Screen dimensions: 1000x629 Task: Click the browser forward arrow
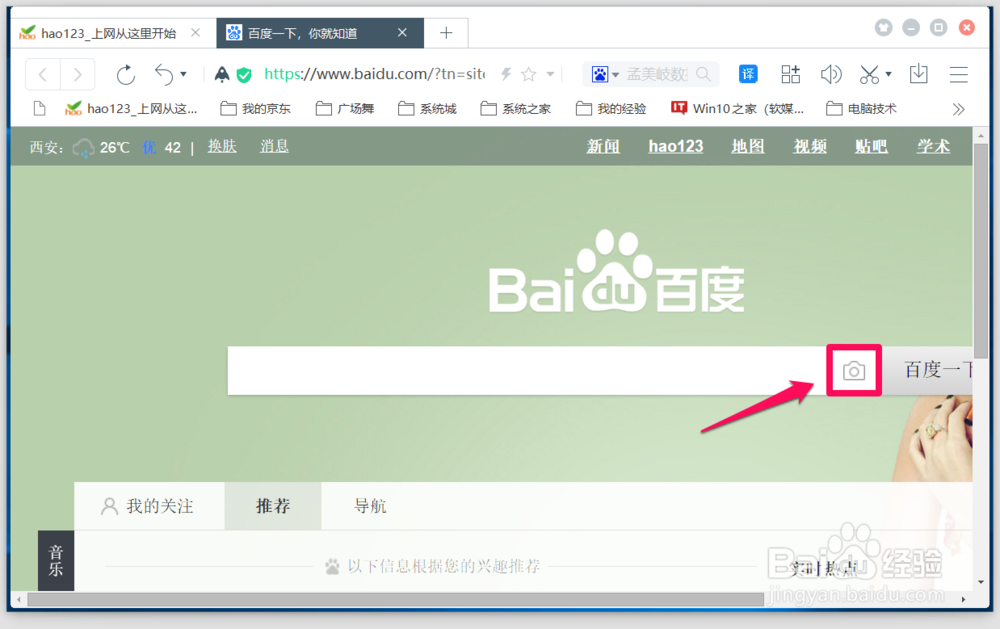coord(77,75)
